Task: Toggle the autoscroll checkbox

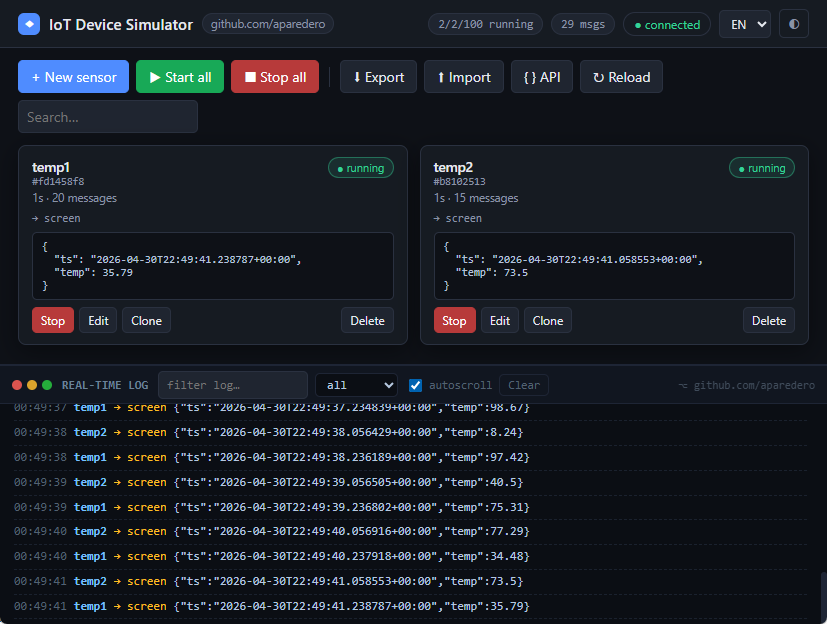Action: pos(415,385)
